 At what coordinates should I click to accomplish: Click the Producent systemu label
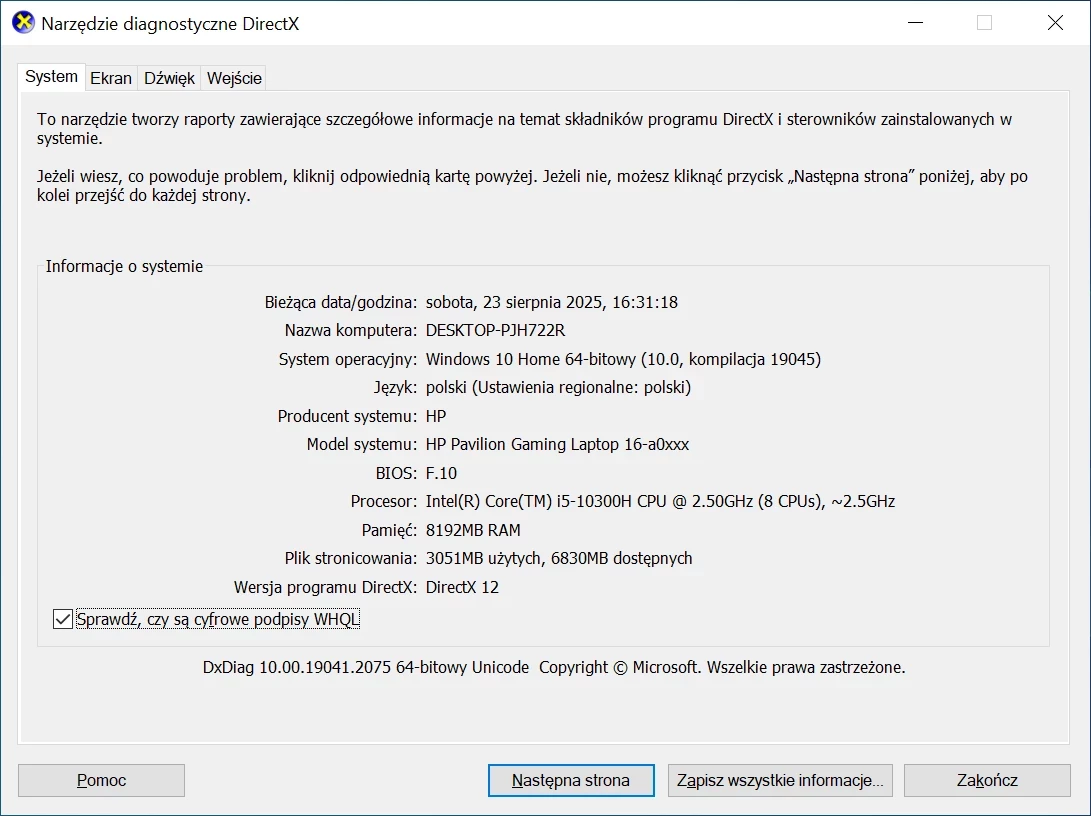(347, 416)
